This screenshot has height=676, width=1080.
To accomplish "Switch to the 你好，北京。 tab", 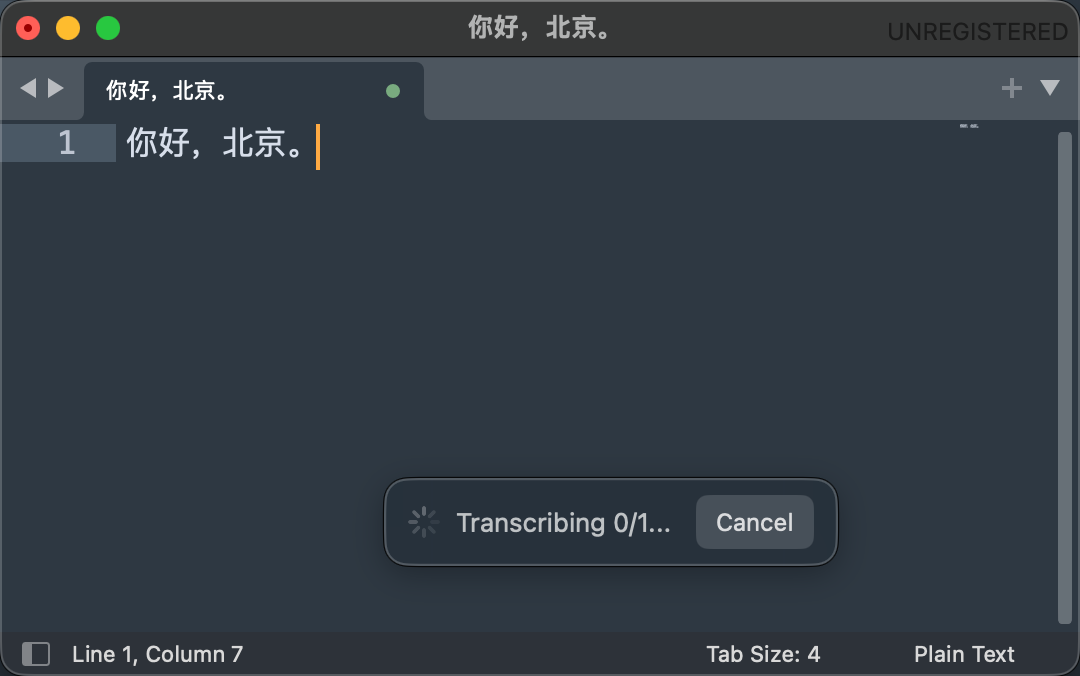I will click(200, 89).
